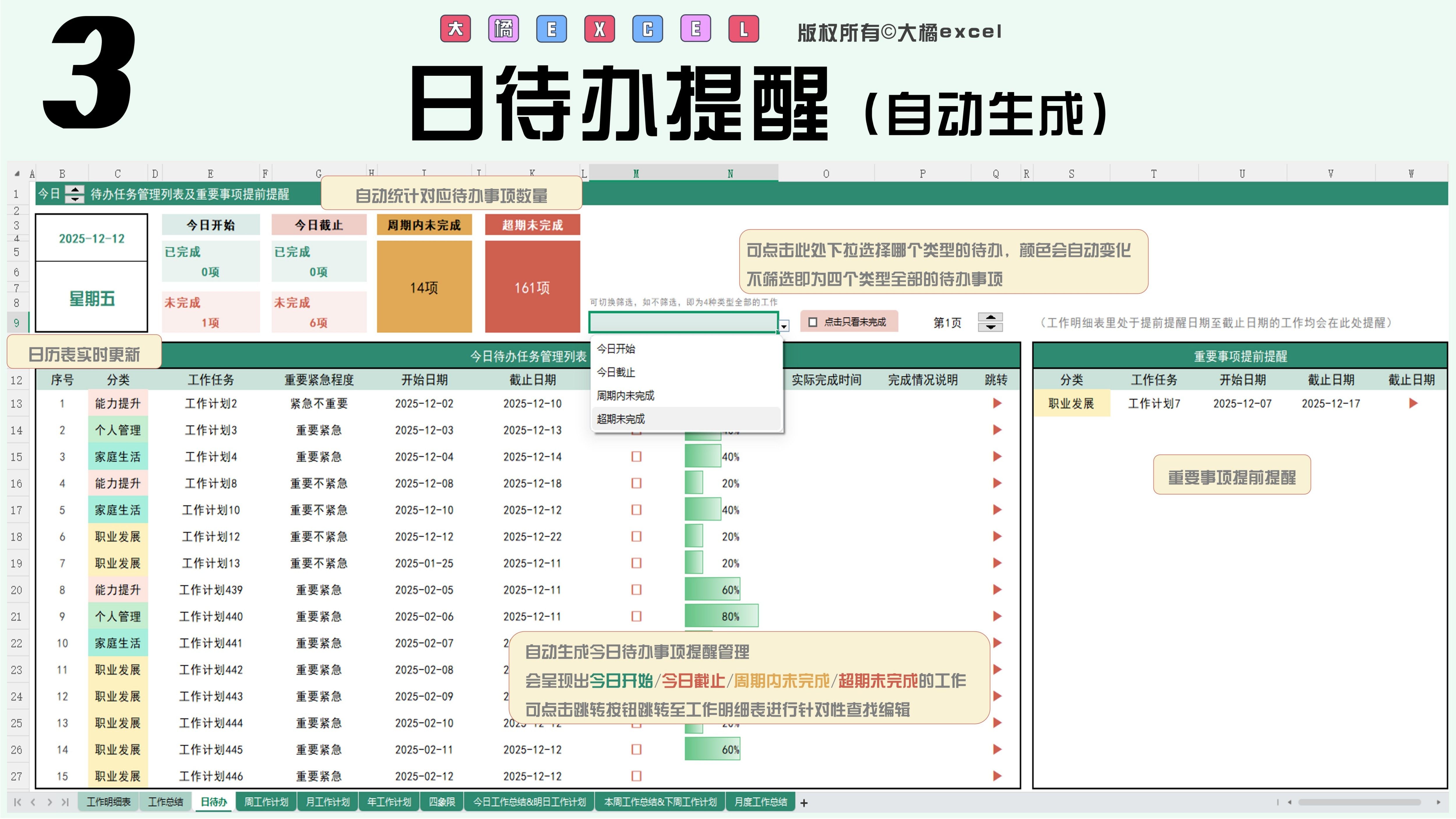Click the red jump arrow for 工作计划7

point(1413,403)
